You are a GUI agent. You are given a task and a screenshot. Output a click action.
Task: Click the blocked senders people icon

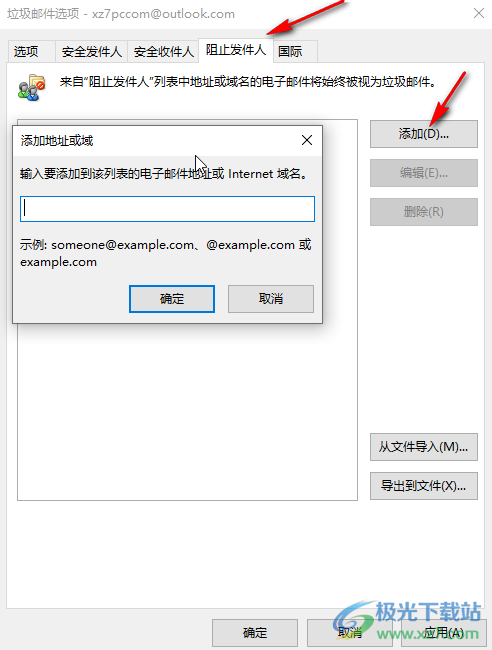tap(31, 87)
